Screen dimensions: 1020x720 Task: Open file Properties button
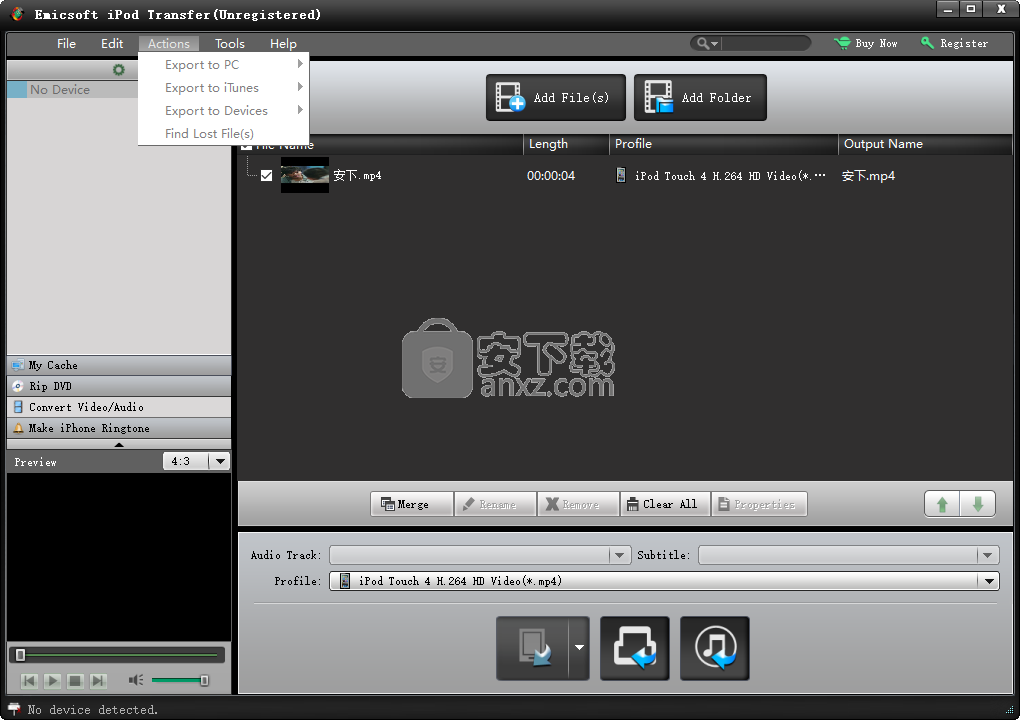[759, 504]
